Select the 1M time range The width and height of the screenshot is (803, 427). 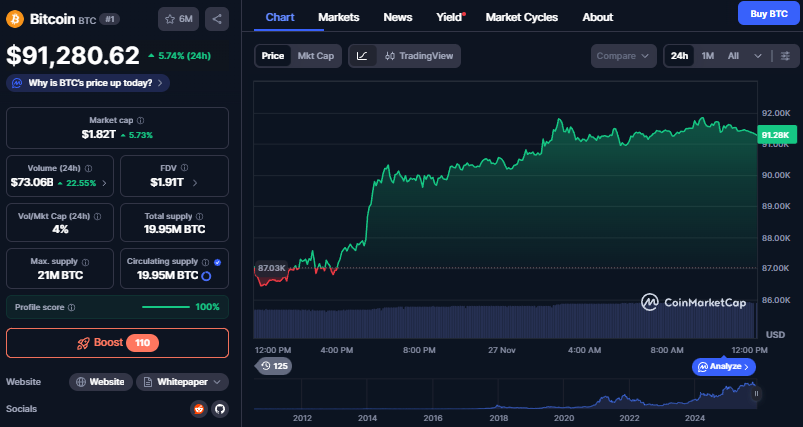[708, 56]
